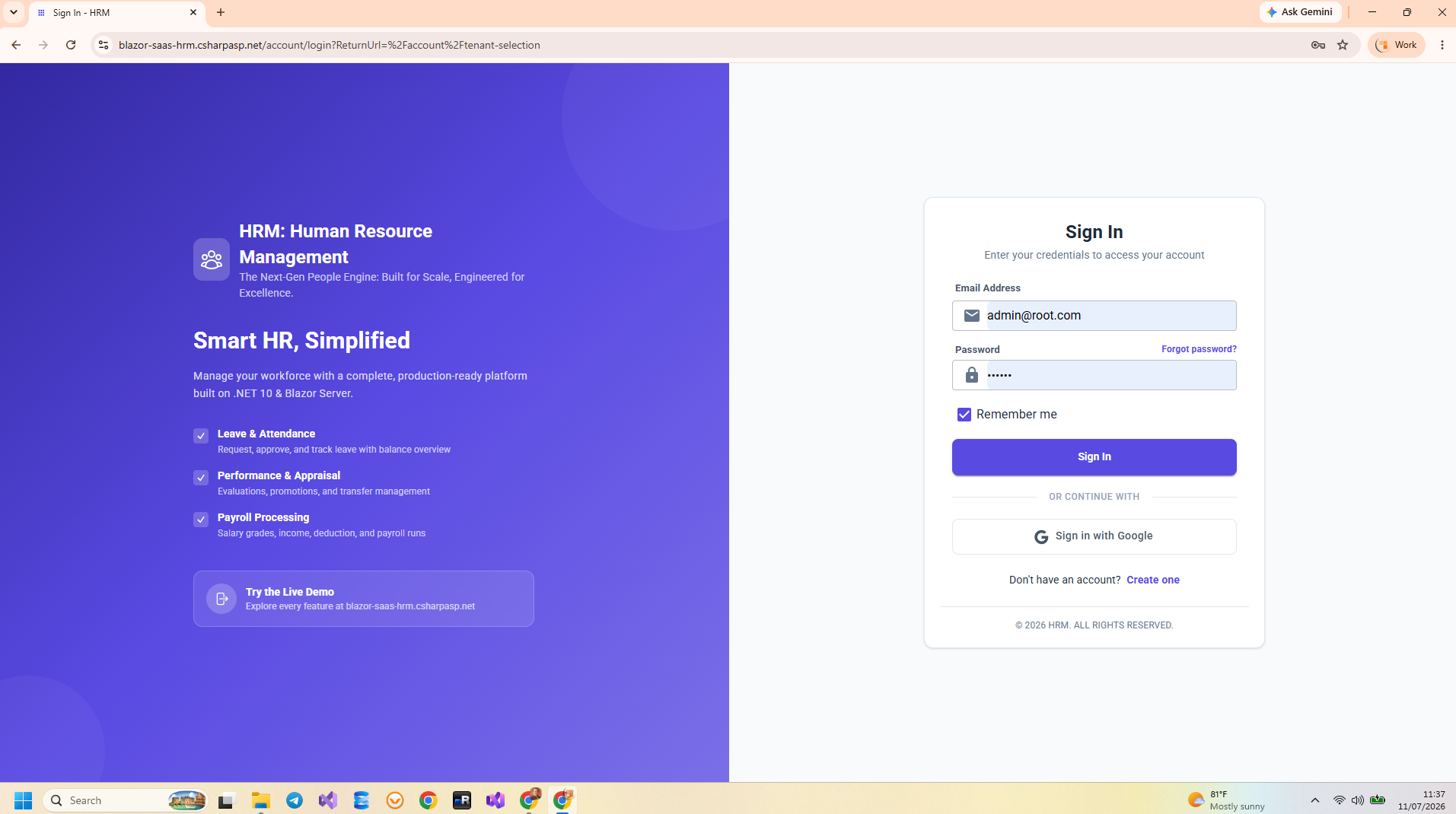
Task: Open Task View on the taskbar
Action: click(226, 800)
